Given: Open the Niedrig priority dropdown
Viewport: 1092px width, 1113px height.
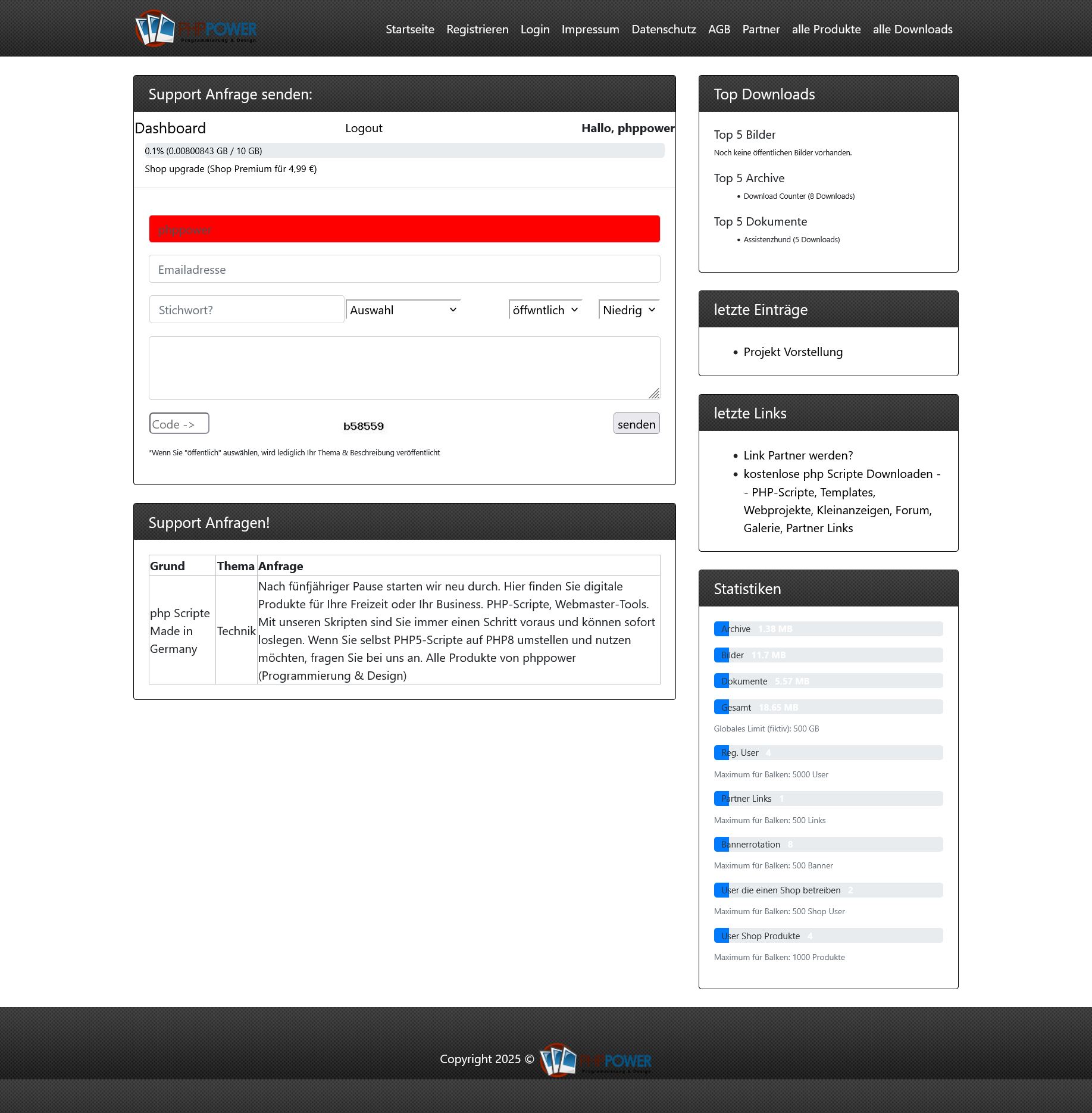Looking at the screenshot, I should 628,310.
